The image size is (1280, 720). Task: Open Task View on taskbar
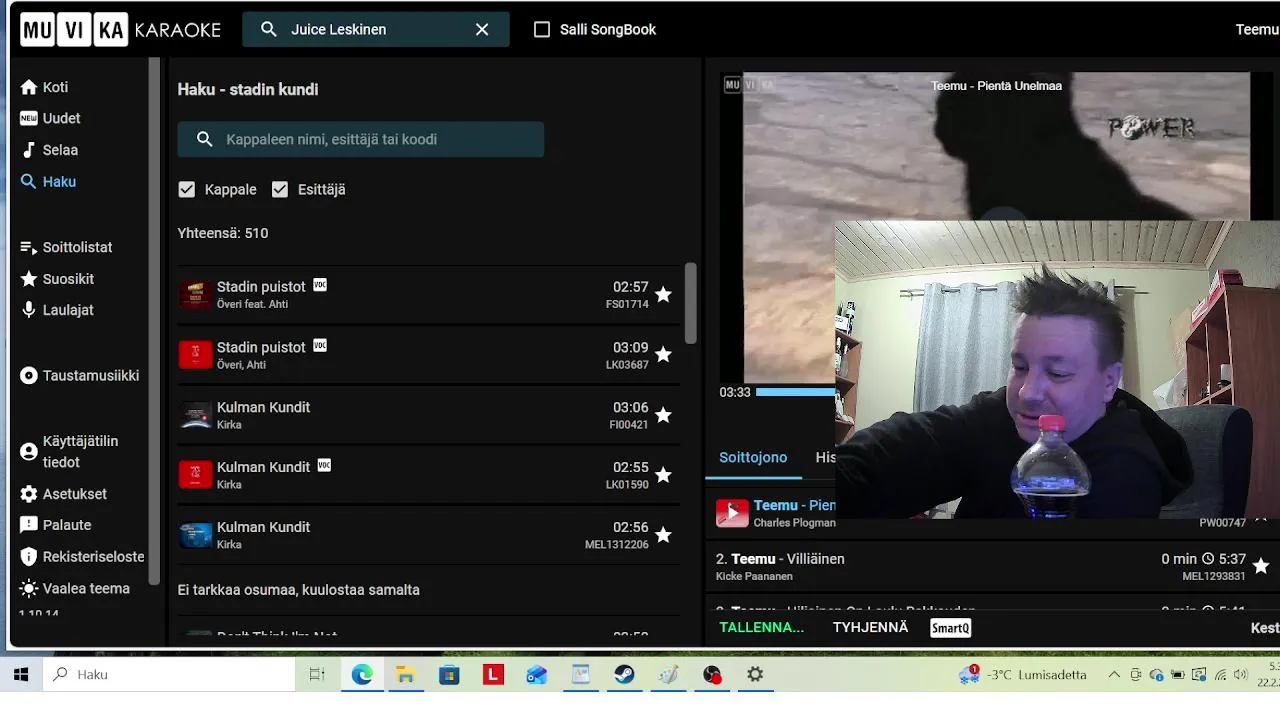[317, 675]
